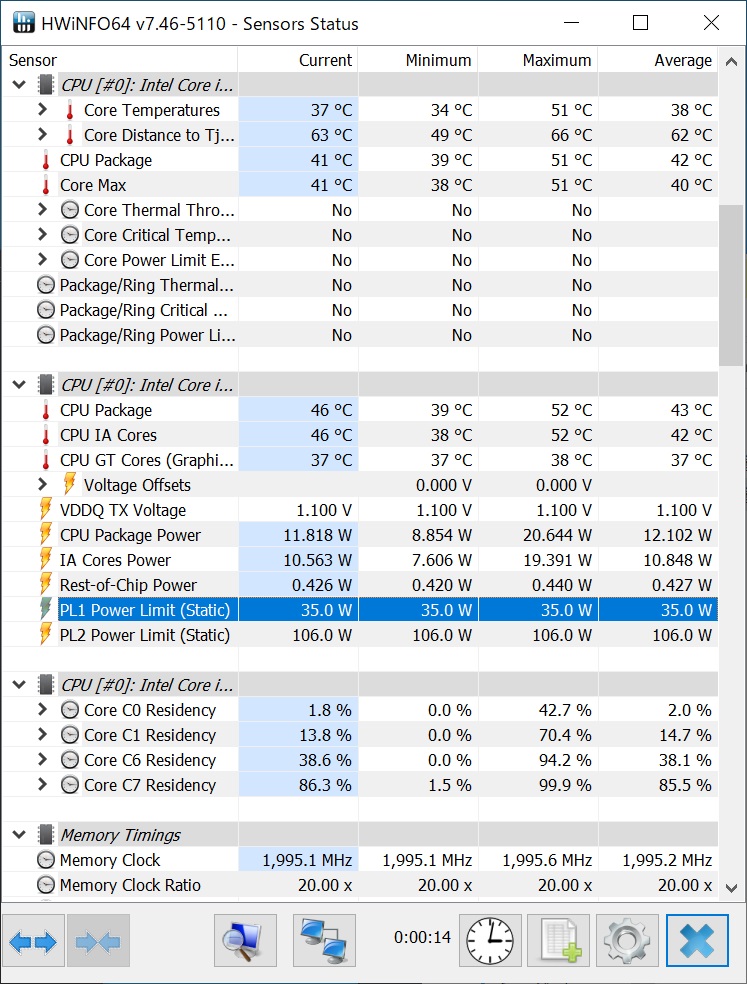This screenshot has width=747, height=984.
Task: Click the collapse columns inward-arrows button
Action: [99, 941]
